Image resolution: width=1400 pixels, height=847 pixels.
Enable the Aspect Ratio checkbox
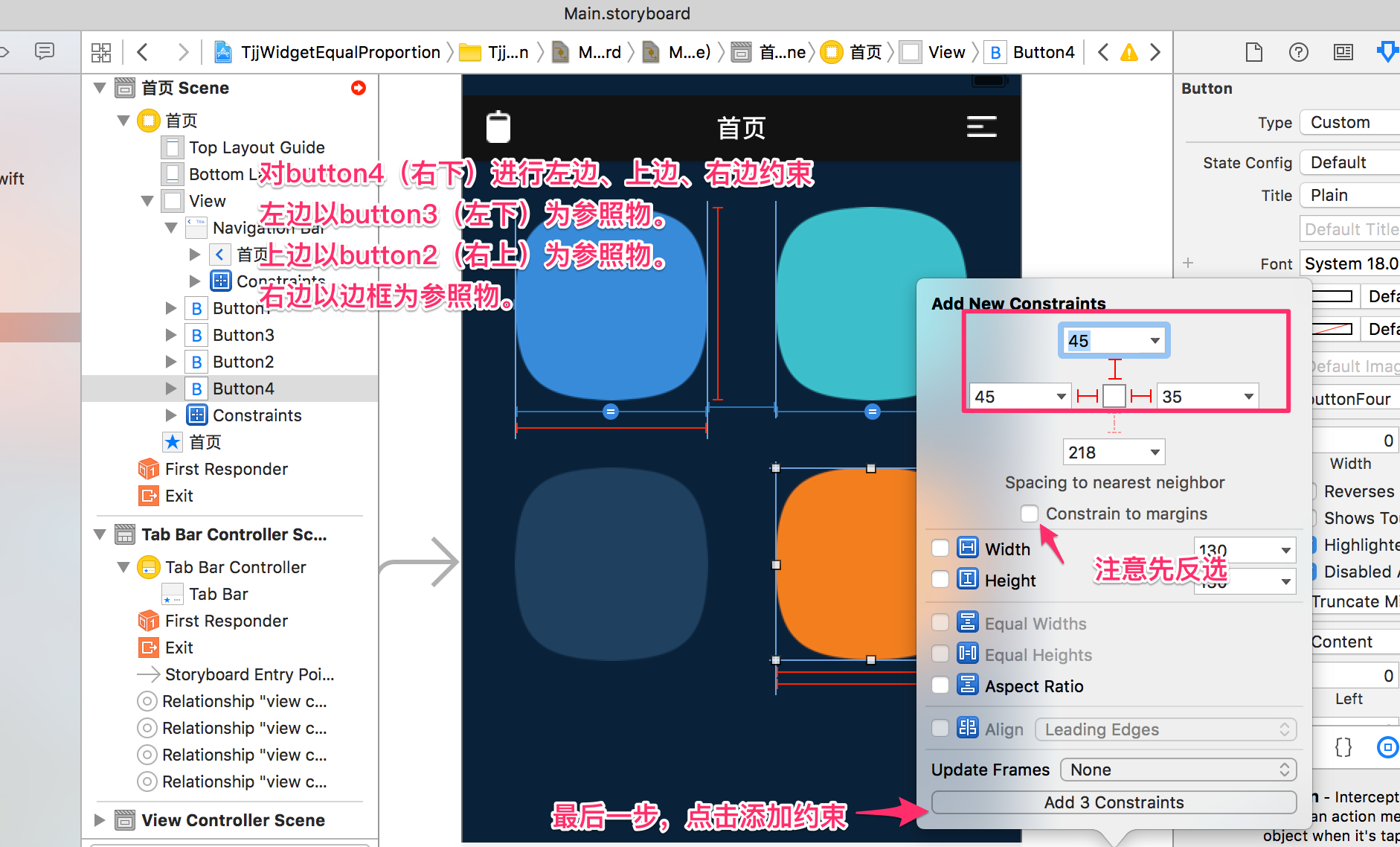click(940, 685)
